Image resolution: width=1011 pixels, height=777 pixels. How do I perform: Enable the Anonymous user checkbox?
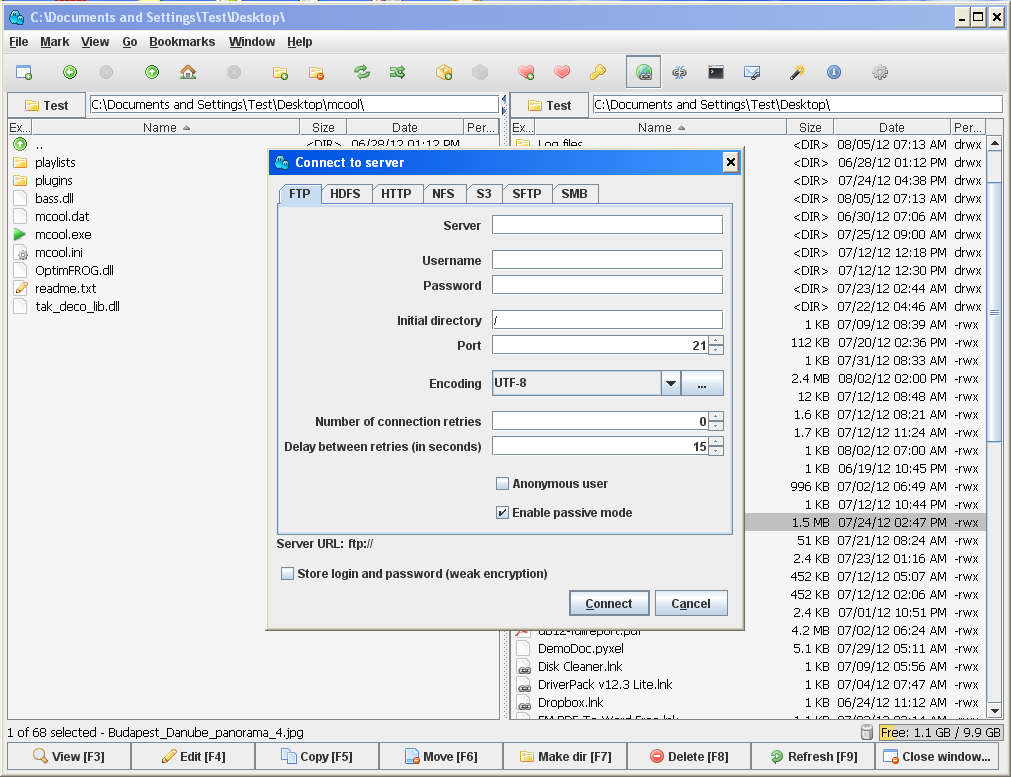503,484
